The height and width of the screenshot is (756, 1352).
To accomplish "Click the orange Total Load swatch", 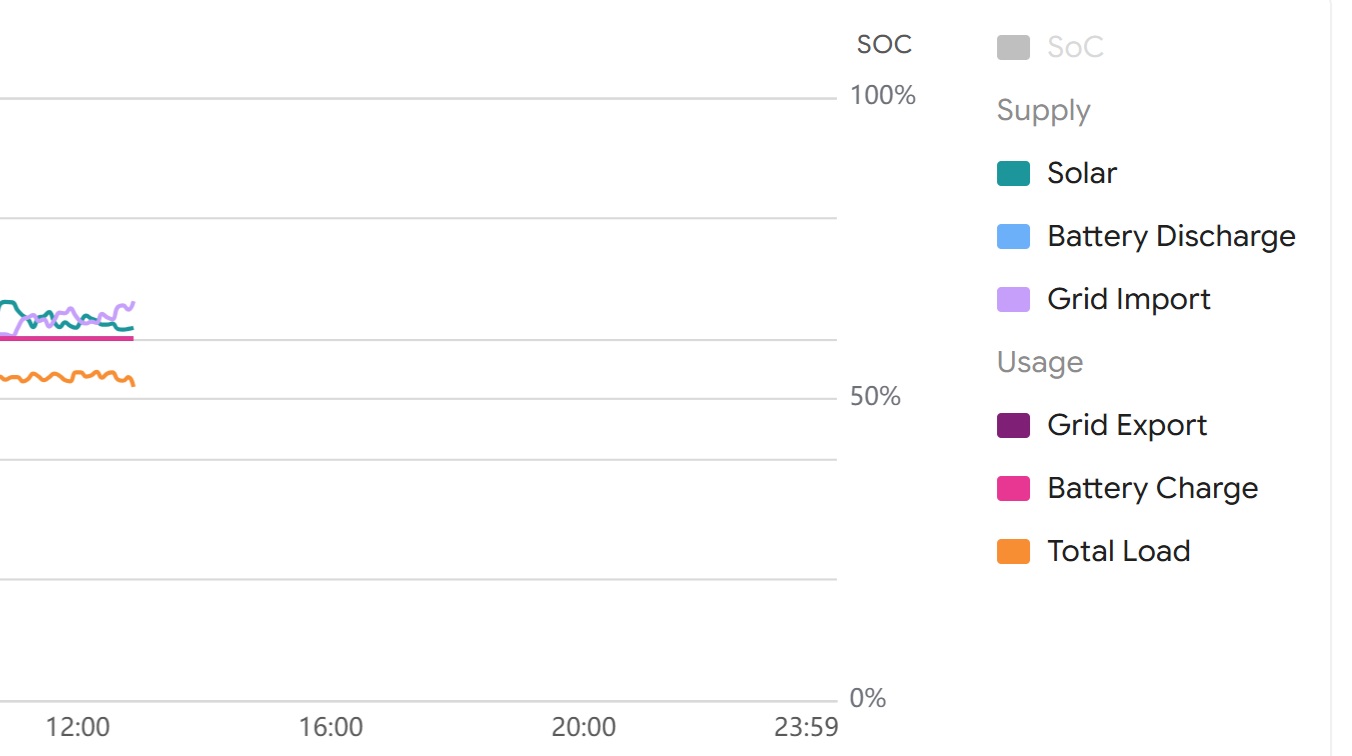I will [x=1013, y=551].
